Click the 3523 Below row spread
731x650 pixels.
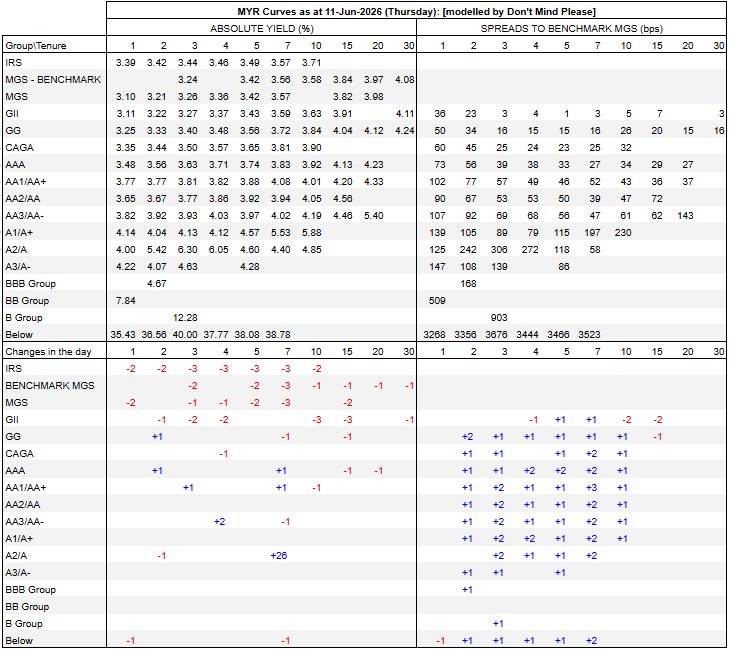tap(590, 335)
